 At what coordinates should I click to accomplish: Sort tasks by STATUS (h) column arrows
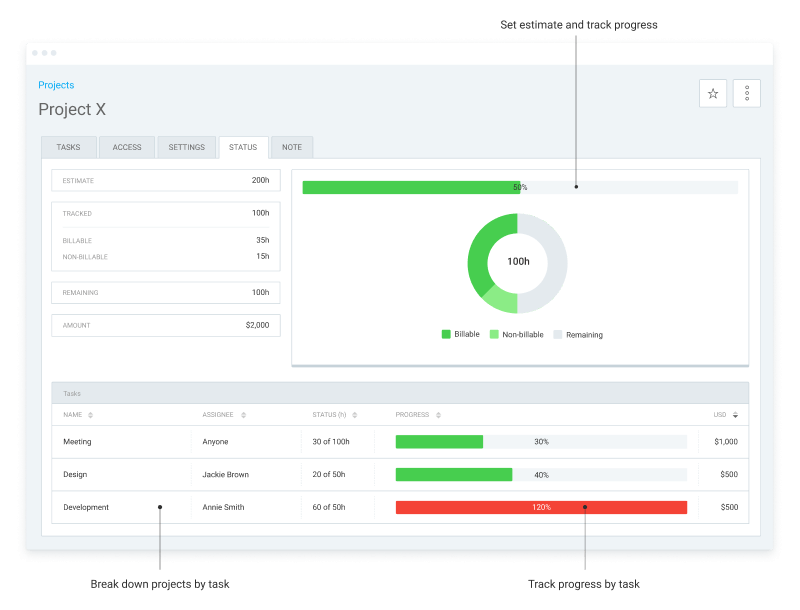(x=355, y=415)
